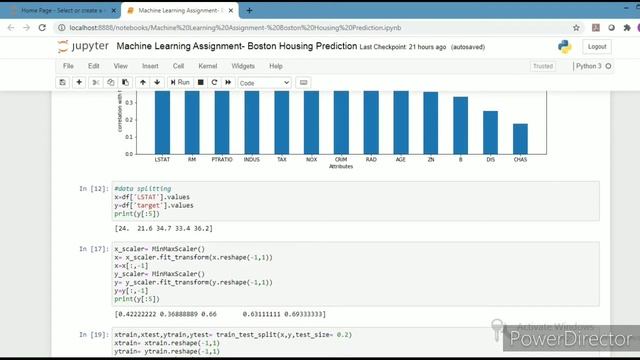Open the Insert menu
Image resolution: width=640 pixels, height=360 pixels.
tap(150, 66)
